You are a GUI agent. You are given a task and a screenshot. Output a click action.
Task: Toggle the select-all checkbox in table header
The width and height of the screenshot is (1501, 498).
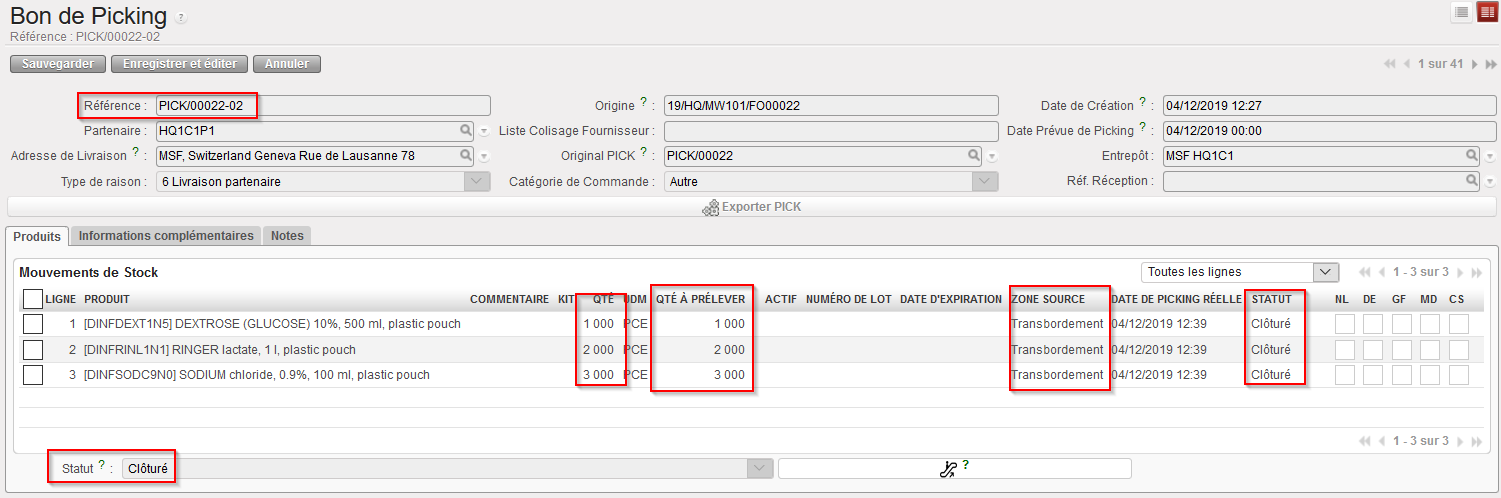pos(33,299)
